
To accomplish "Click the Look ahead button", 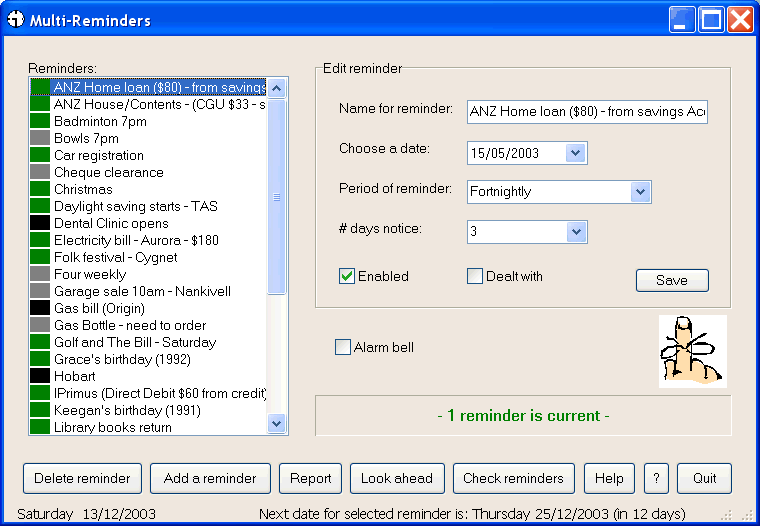I will tap(397, 478).
